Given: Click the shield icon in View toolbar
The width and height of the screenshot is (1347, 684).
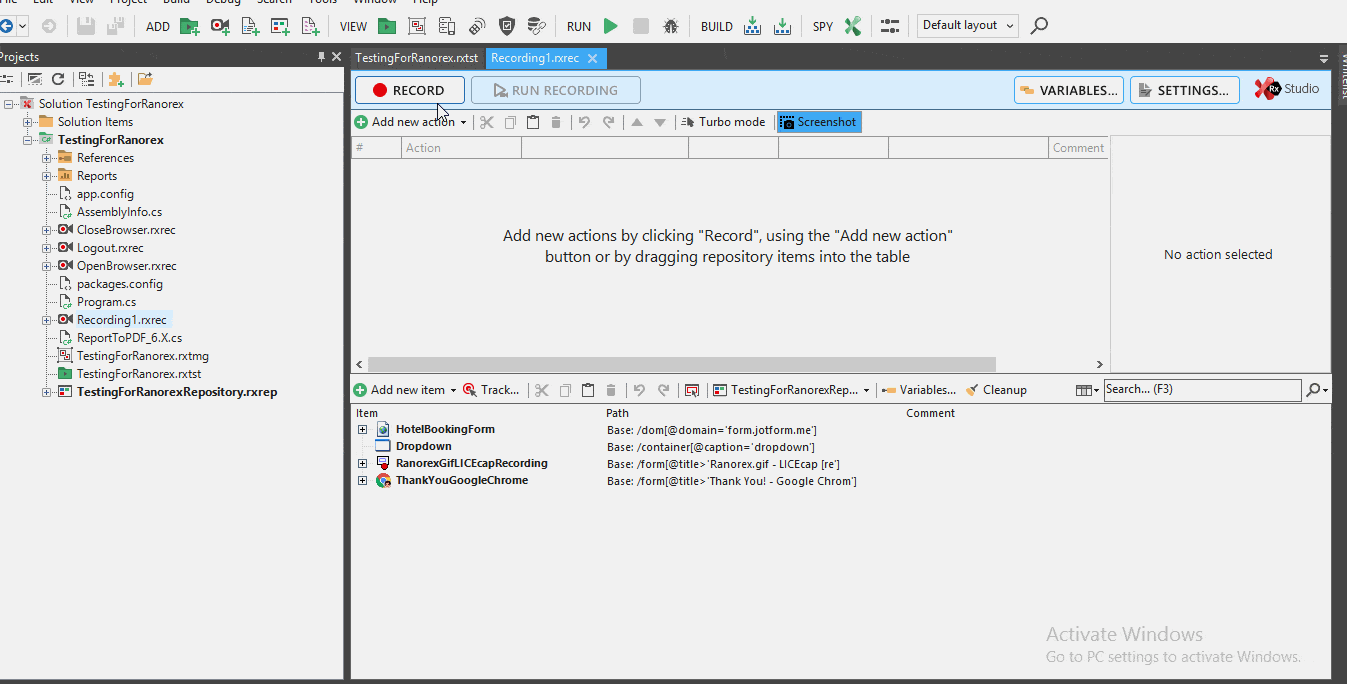Looking at the screenshot, I should (x=507, y=27).
